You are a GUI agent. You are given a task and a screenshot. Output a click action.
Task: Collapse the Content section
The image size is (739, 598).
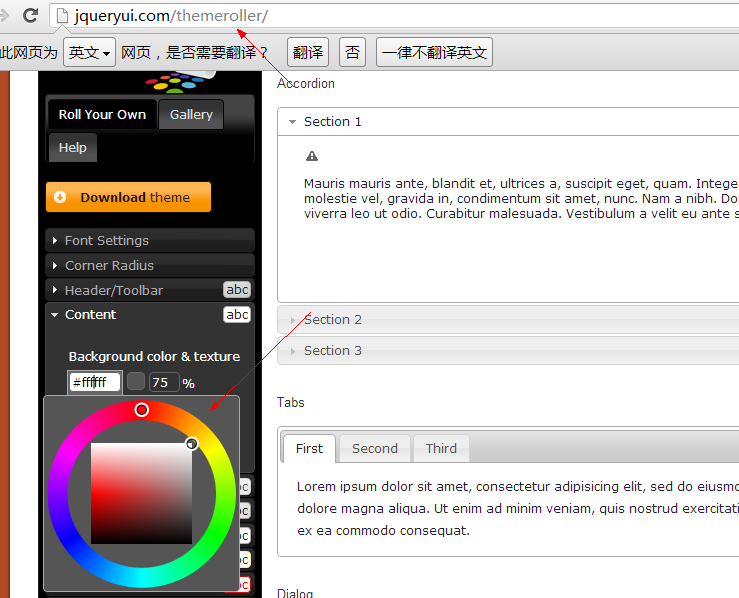150,314
